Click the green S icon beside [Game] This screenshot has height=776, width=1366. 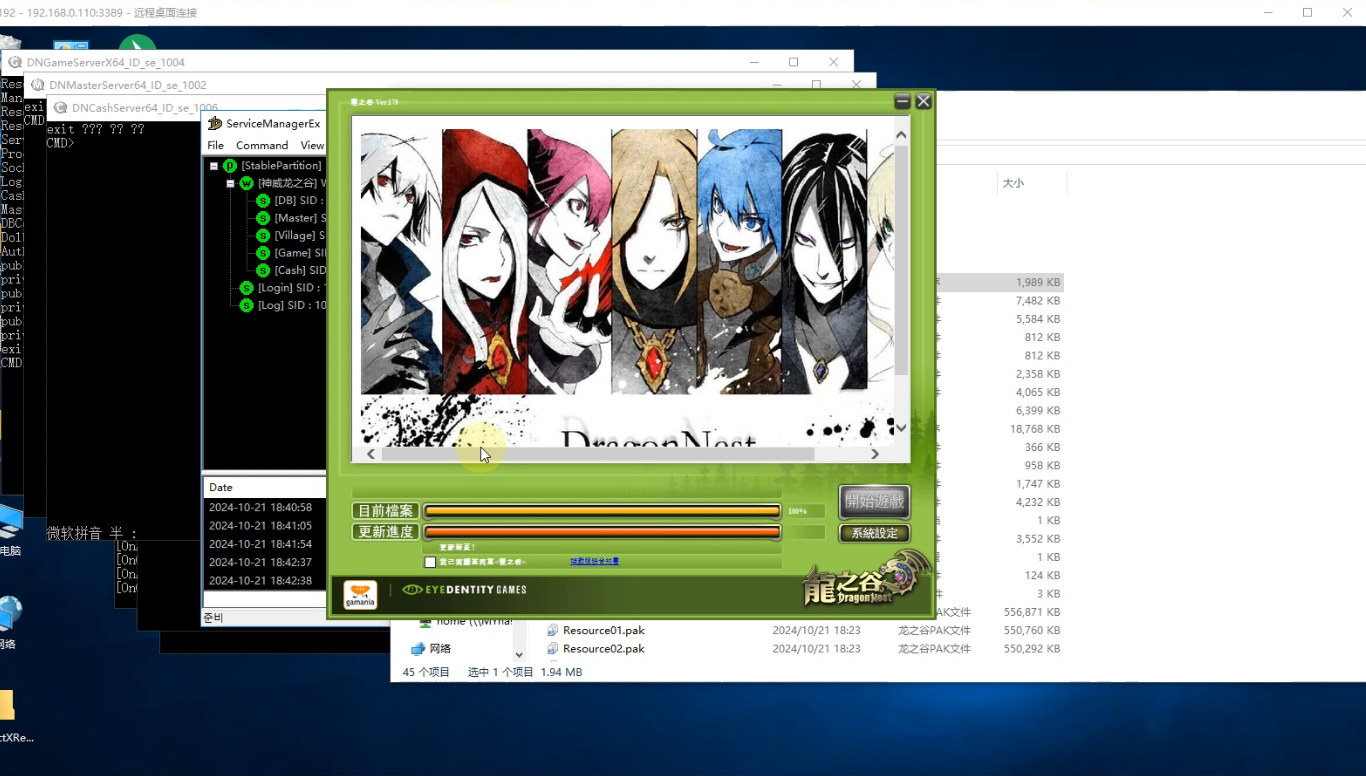point(263,253)
